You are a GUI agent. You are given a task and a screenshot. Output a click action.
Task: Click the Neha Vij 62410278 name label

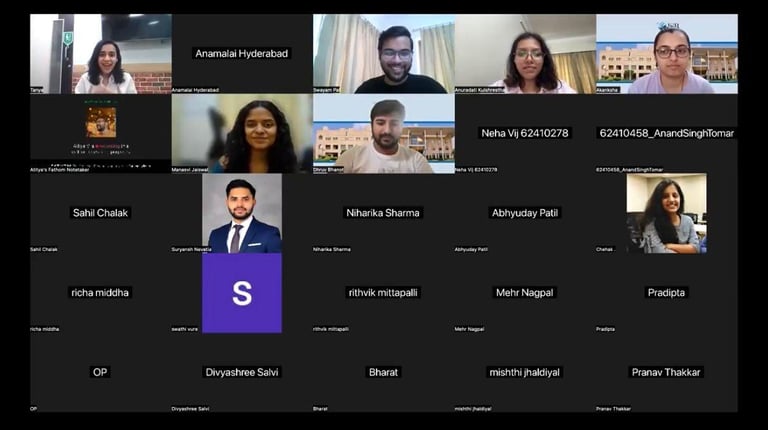point(525,133)
